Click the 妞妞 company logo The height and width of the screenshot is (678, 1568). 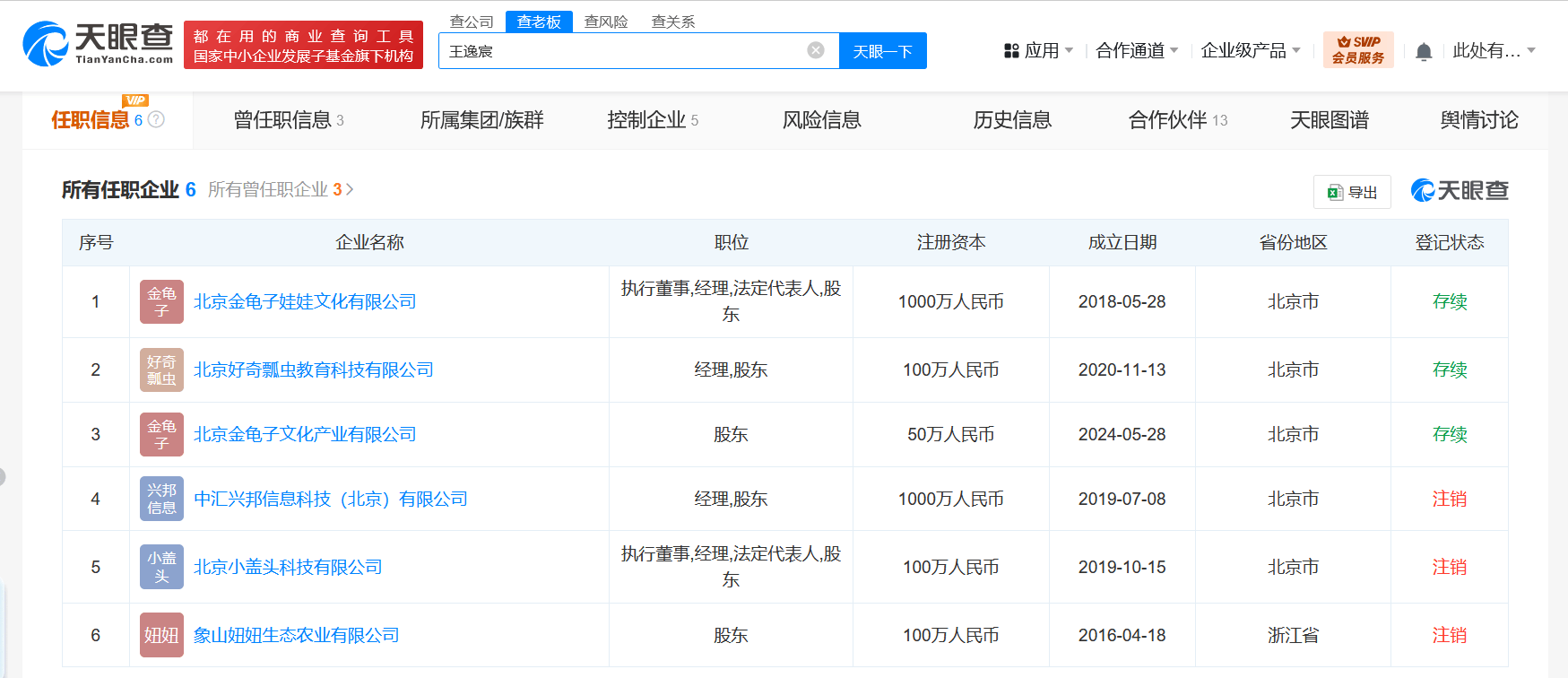[161, 635]
